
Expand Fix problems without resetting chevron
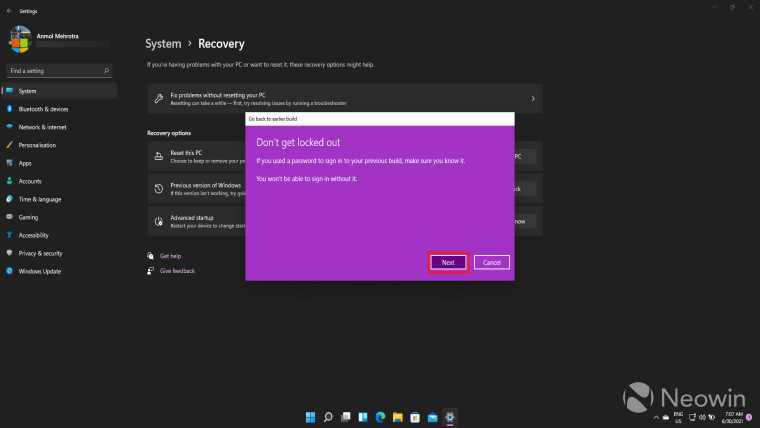coord(533,99)
